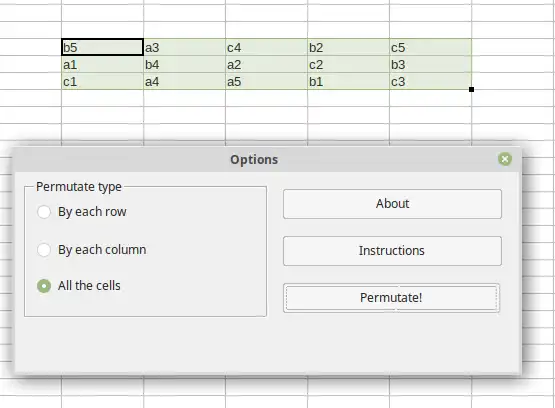Open the About dialog
The height and width of the screenshot is (408, 555).
[392, 204]
